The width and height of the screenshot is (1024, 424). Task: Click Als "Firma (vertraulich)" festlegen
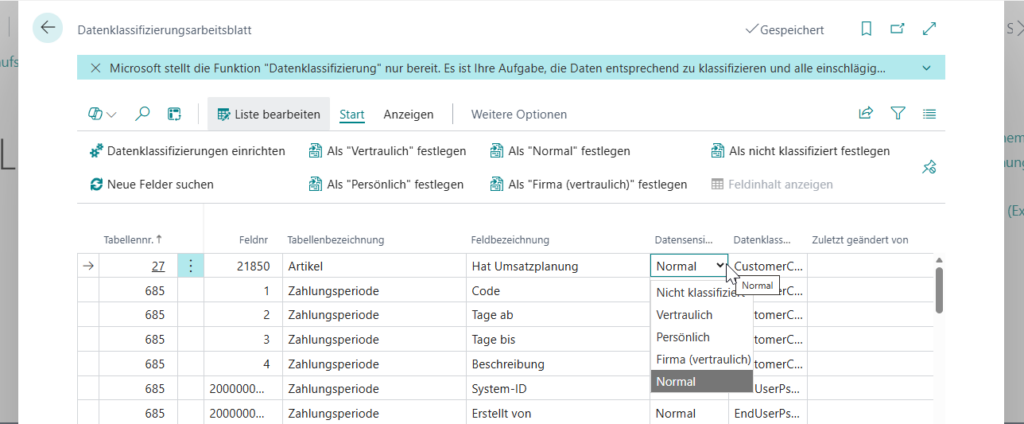(588, 184)
